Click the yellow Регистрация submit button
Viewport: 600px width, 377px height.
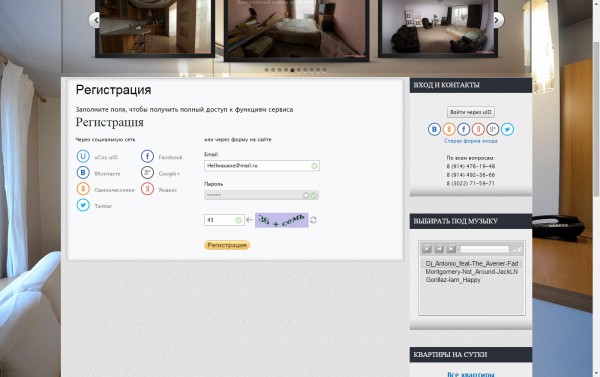227,245
